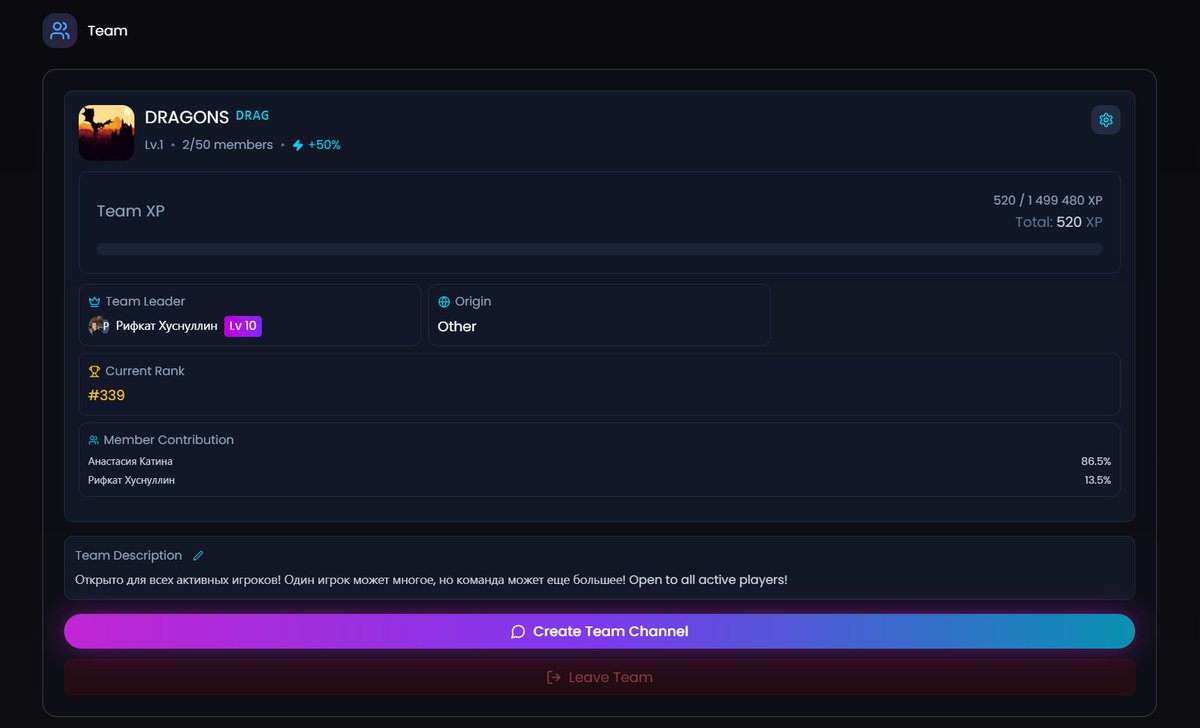Click the Team title in header
The image size is (1200, 728).
[107, 31]
